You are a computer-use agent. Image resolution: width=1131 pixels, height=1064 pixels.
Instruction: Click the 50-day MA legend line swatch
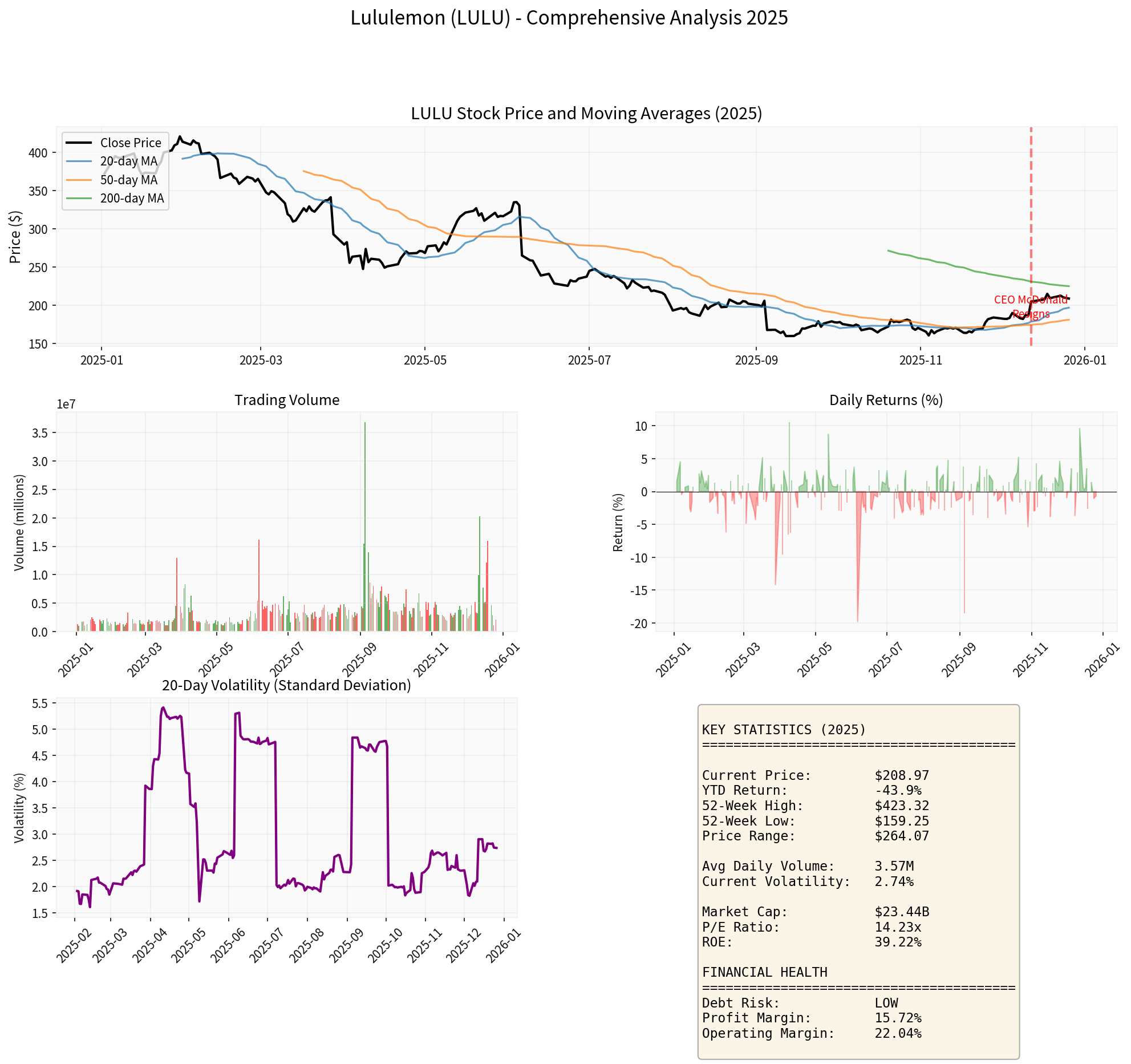click(x=79, y=180)
